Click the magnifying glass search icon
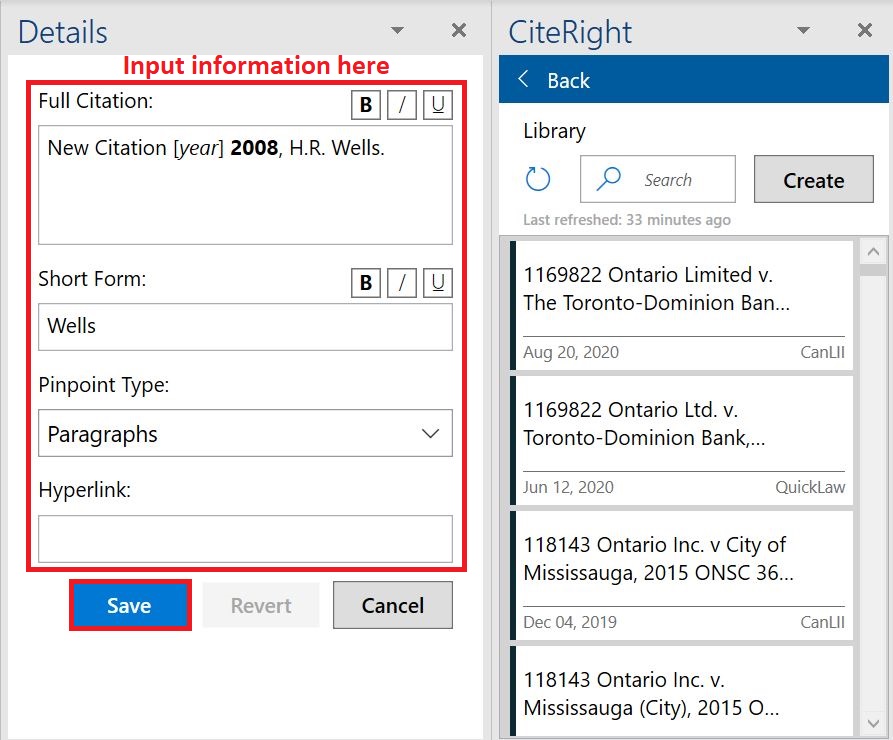The height and width of the screenshot is (740, 893). click(608, 179)
